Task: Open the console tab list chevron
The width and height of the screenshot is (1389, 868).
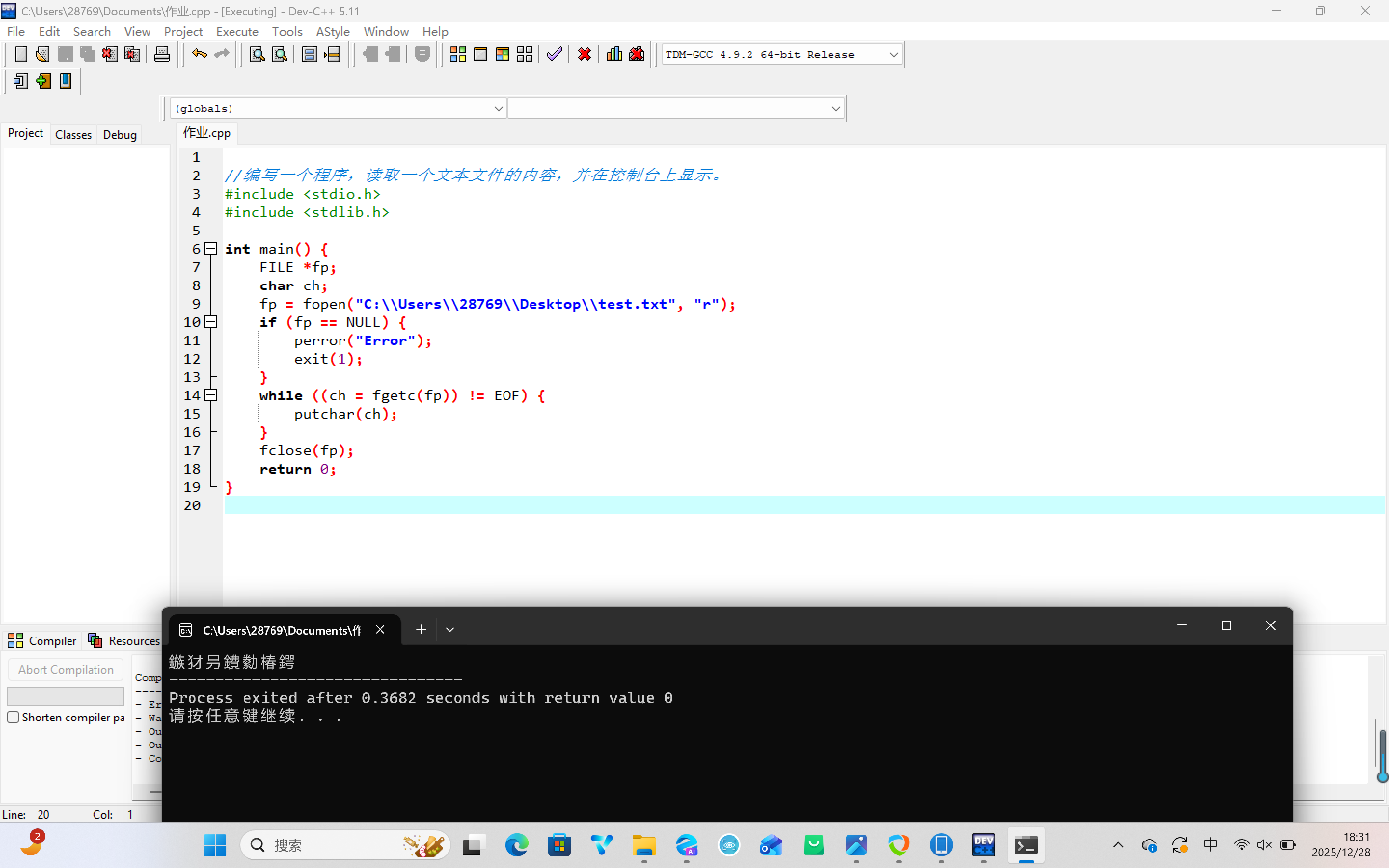Action: click(x=450, y=630)
